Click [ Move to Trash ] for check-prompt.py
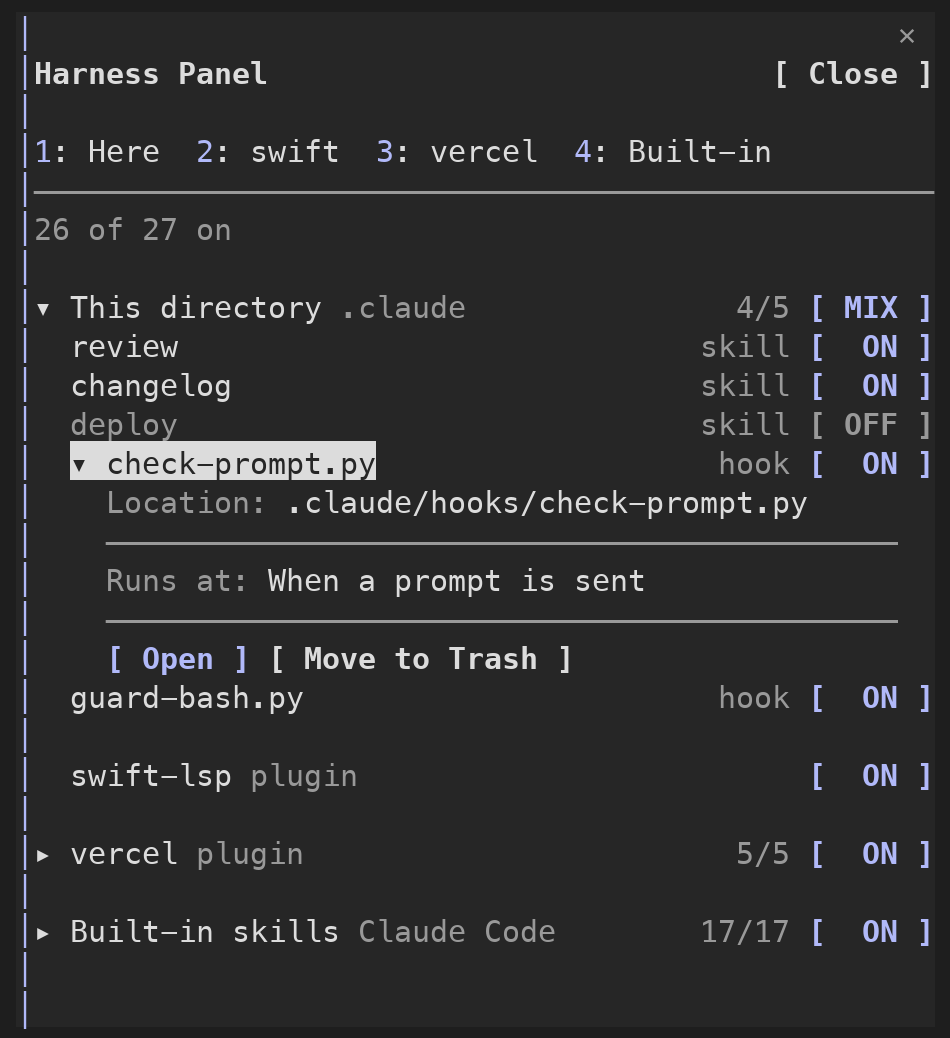 (420, 659)
